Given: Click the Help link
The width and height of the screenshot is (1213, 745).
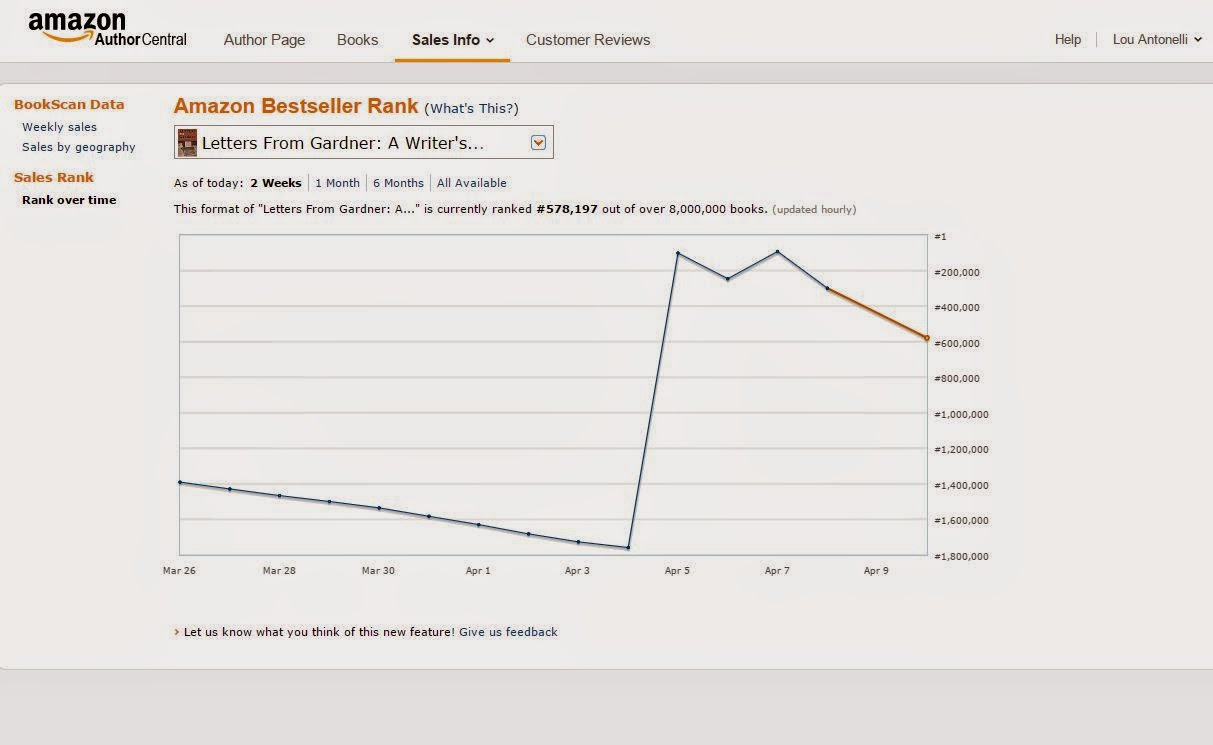Looking at the screenshot, I should pyautogui.click(x=1068, y=40).
